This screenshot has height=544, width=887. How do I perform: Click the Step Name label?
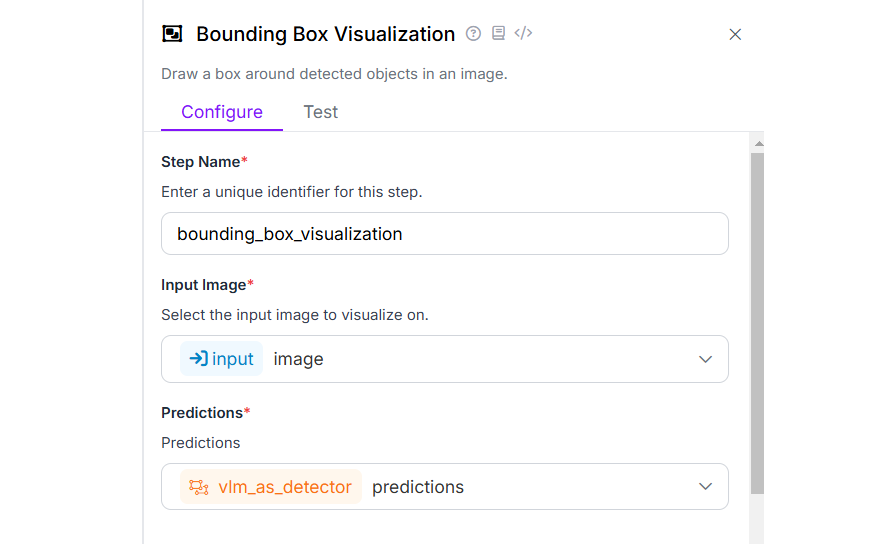pos(200,162)
